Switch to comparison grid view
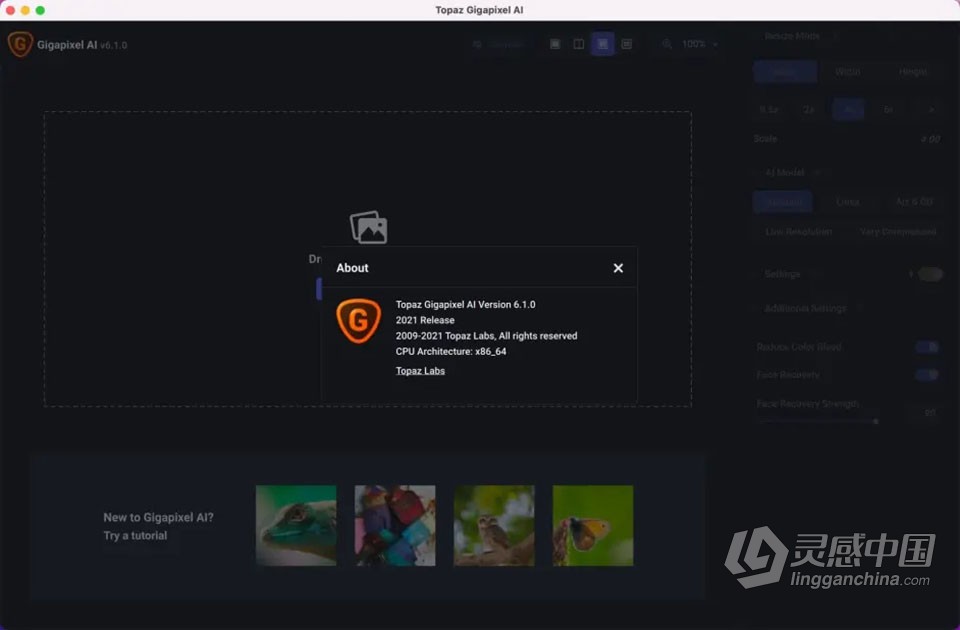Screen dimensions: 960x630 (626, 44)
